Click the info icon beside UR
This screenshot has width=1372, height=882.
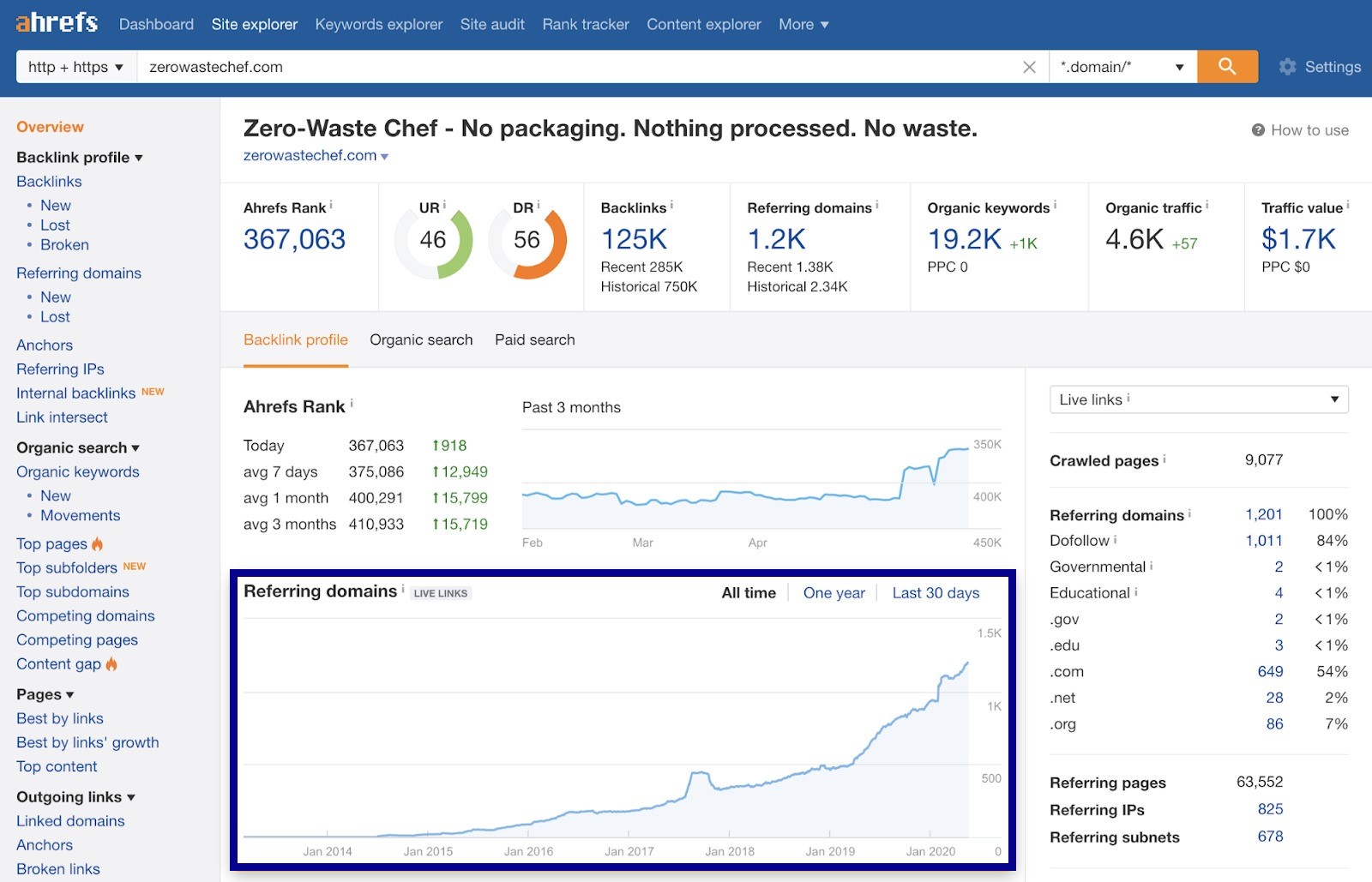pos(444,206)
